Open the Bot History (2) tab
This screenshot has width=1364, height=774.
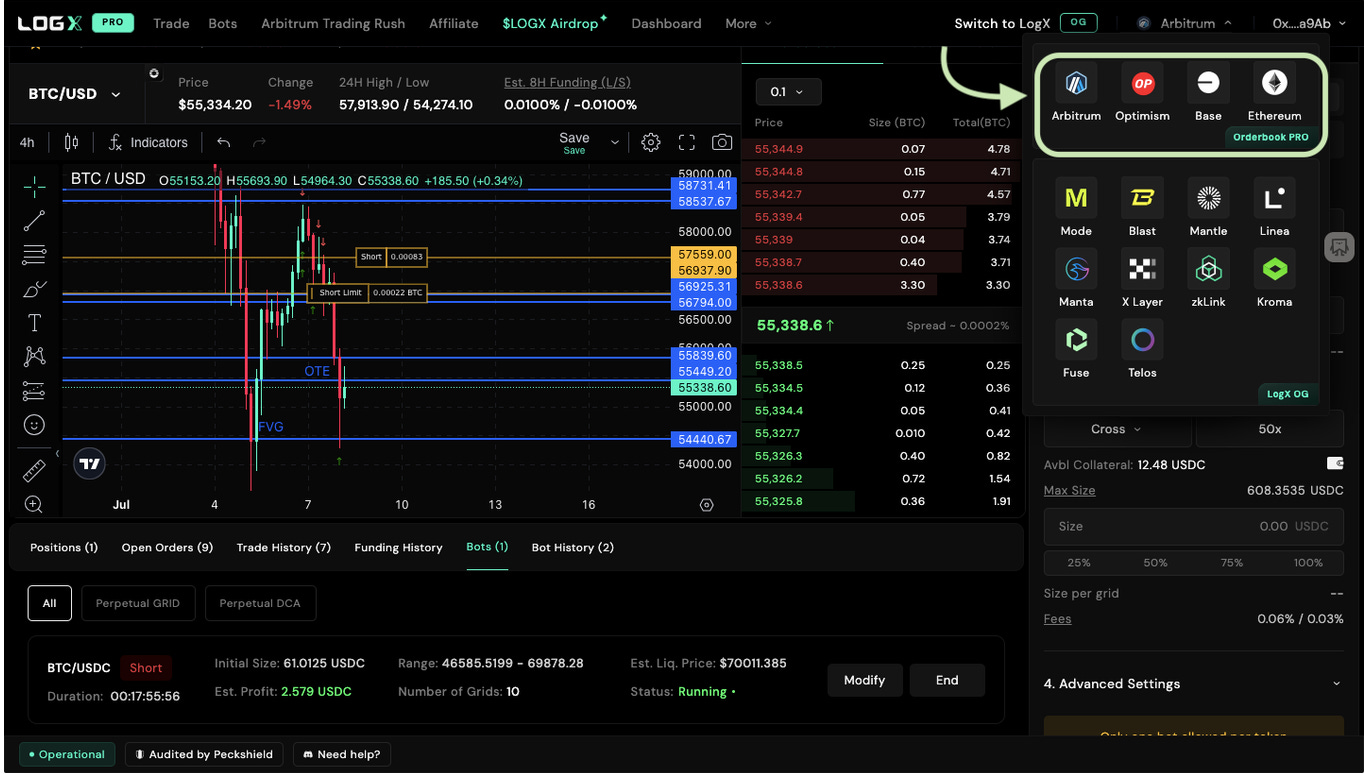tap(573, 547)
